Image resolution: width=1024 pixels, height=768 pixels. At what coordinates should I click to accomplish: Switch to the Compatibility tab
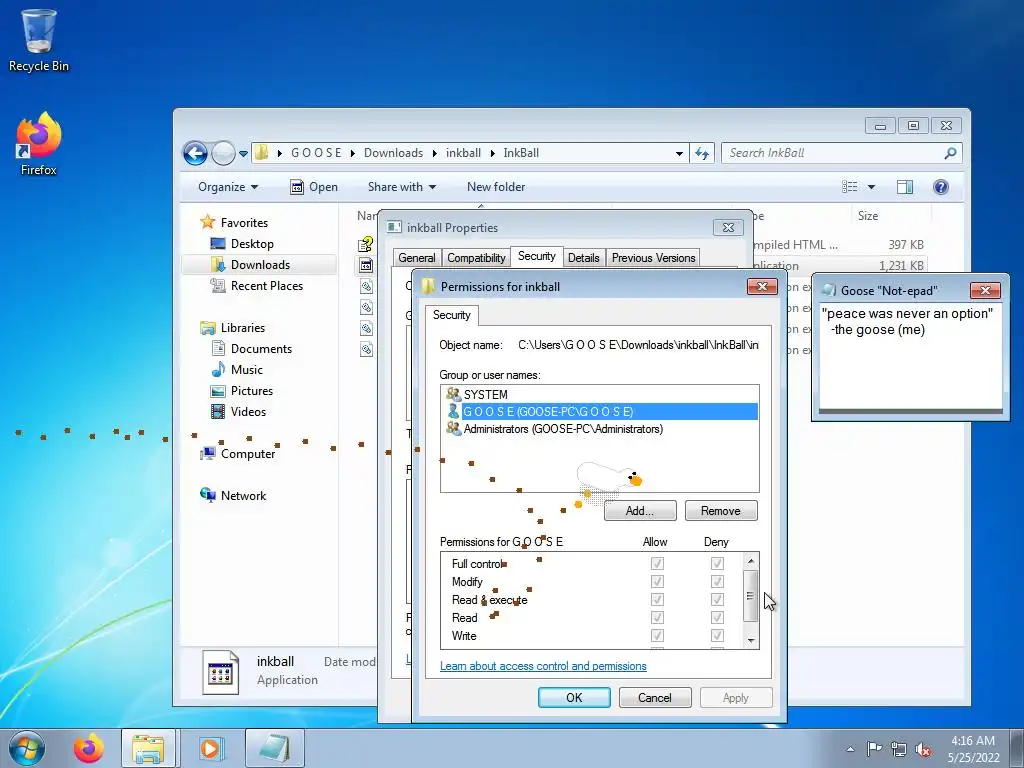[x=476, y=258]
